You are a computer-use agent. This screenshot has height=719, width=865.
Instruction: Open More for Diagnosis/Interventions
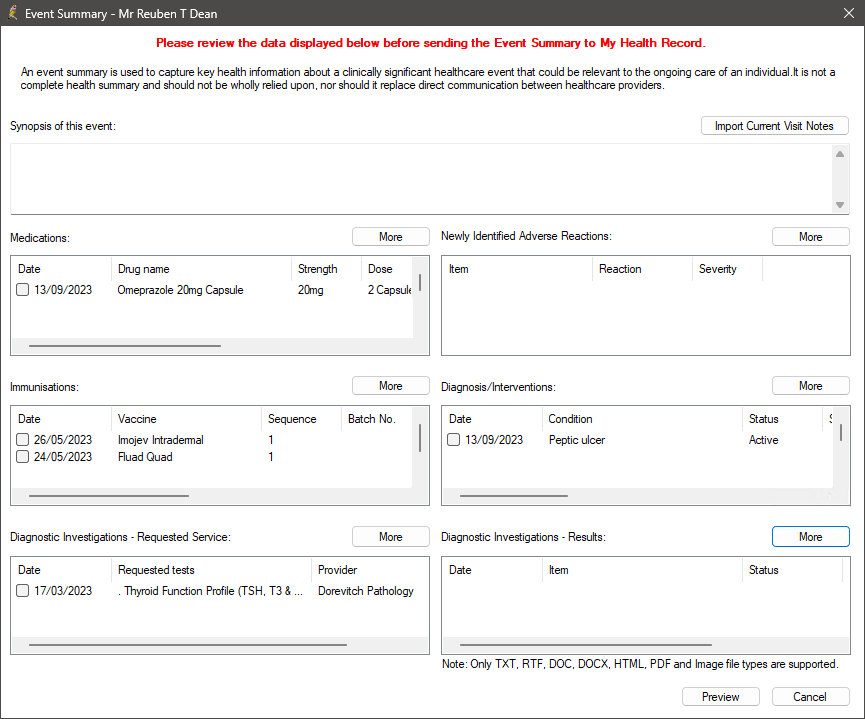click(810, 386)
